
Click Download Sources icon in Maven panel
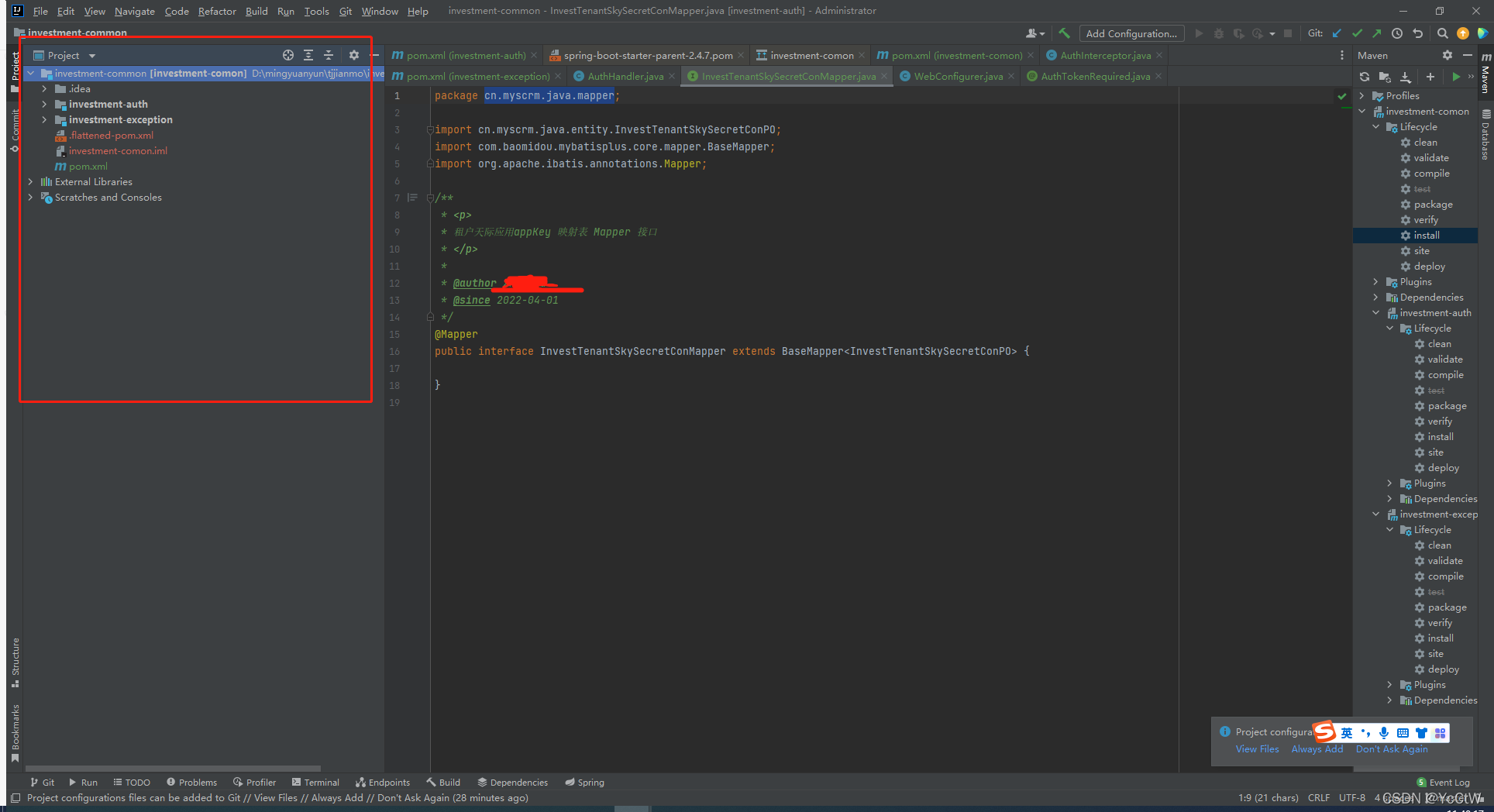tap(1406, 77)
